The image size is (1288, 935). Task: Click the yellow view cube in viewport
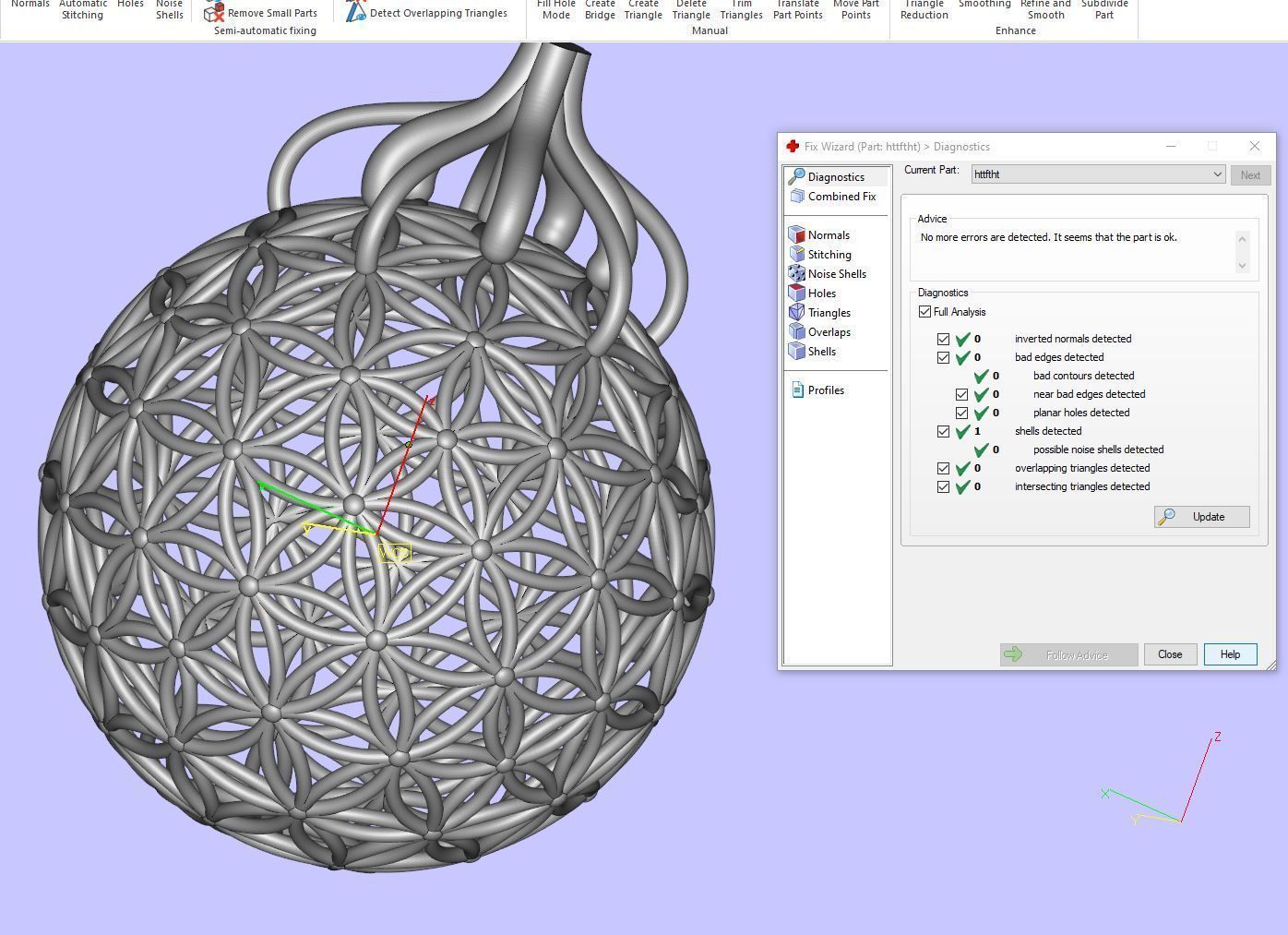tap(395, 553)
